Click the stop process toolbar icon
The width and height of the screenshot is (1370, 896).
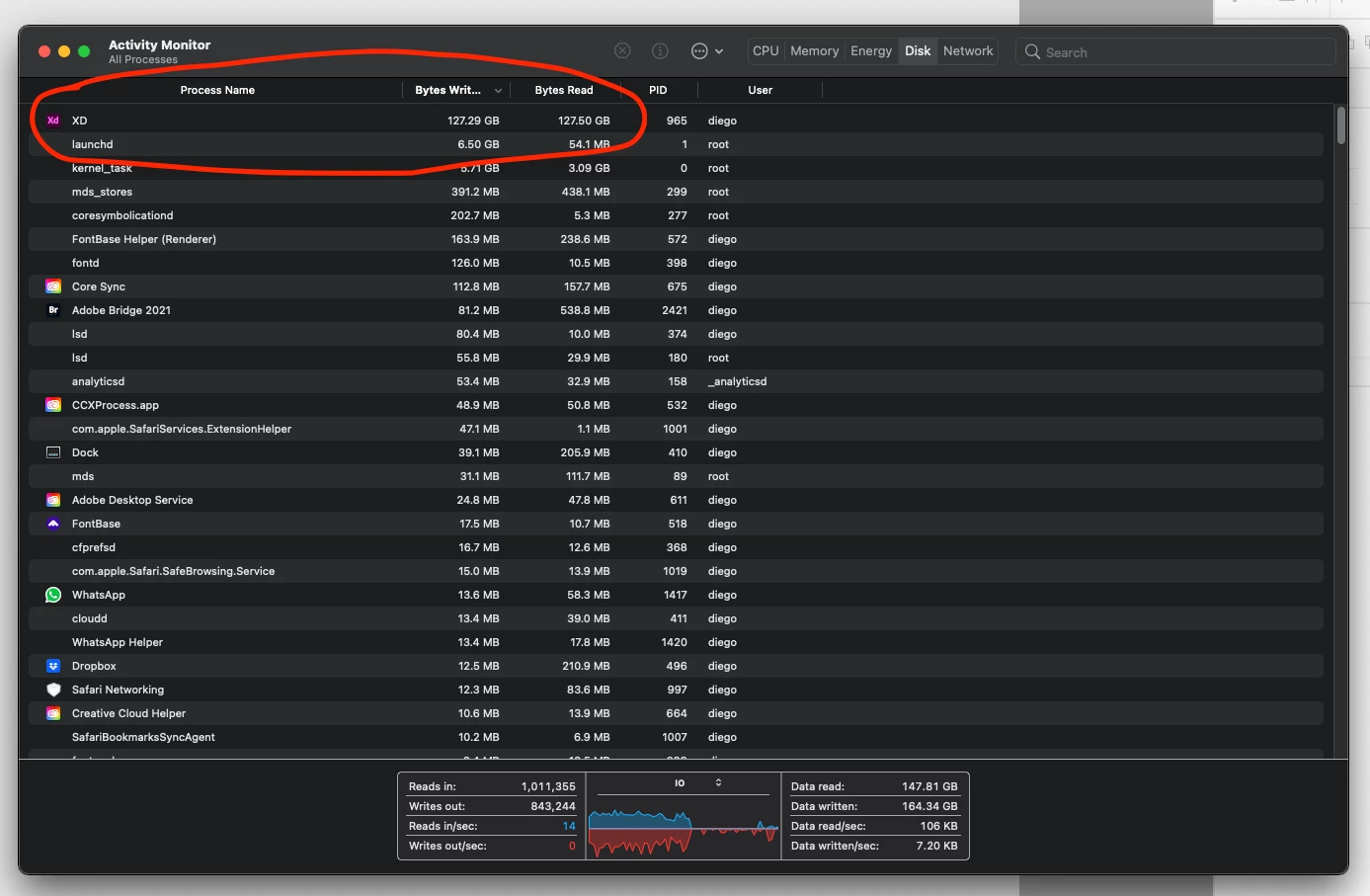click(x=622, y=50)
